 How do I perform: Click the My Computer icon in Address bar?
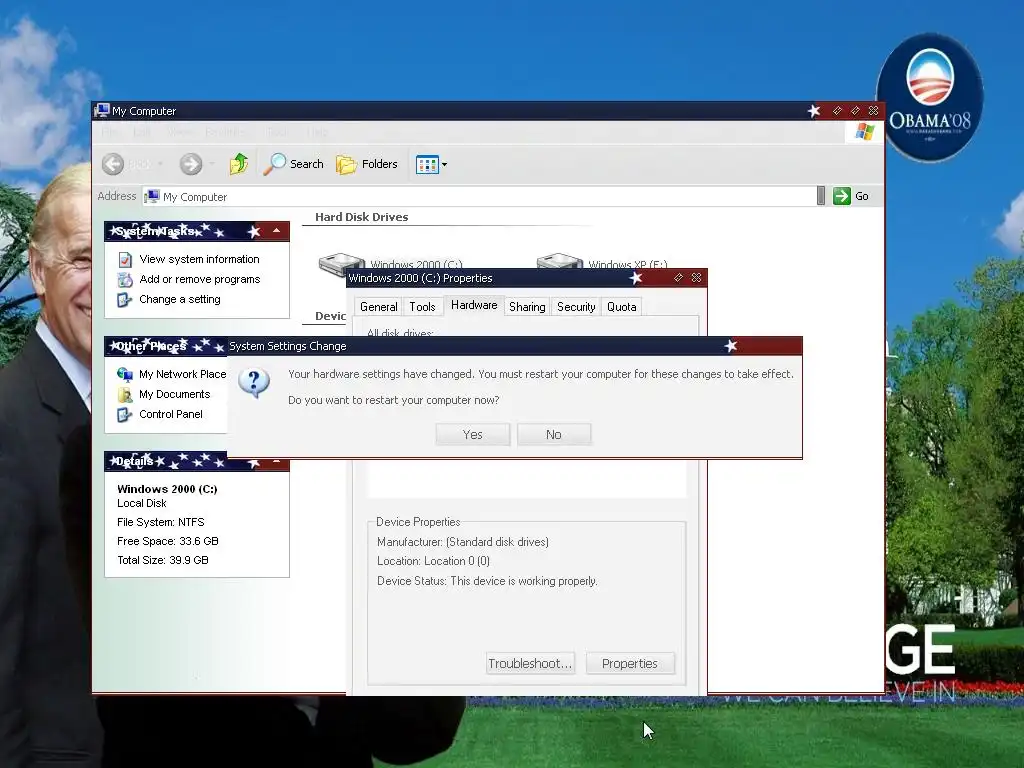click(152, 197)
